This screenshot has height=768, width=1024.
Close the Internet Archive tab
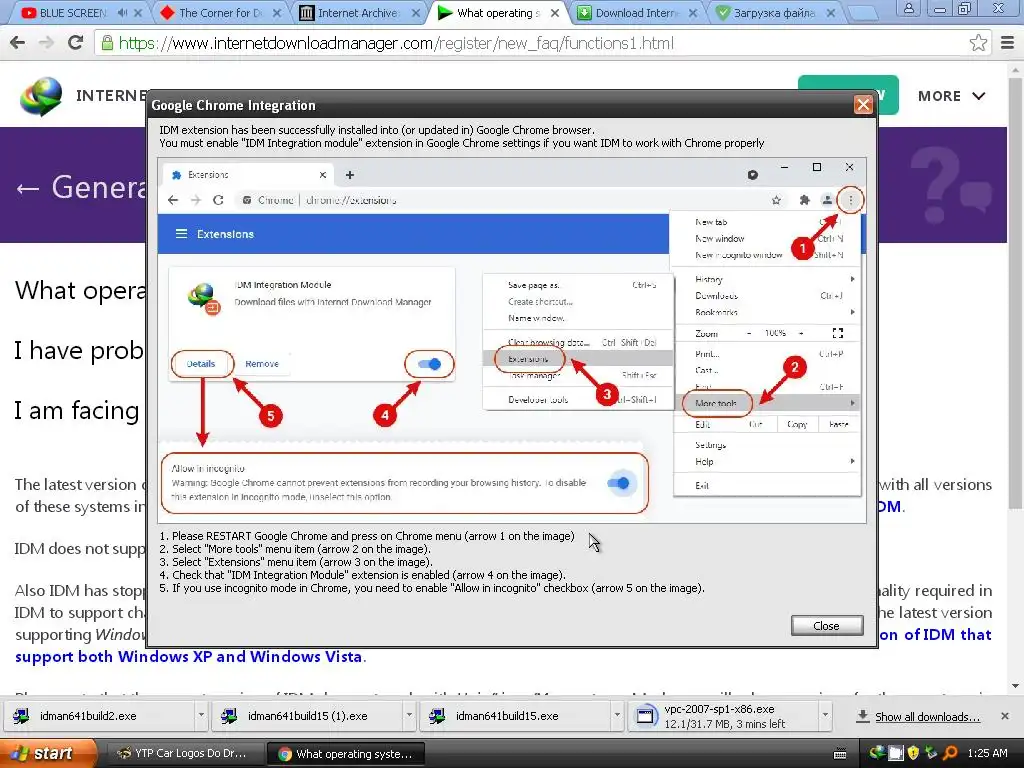[416, 12]
